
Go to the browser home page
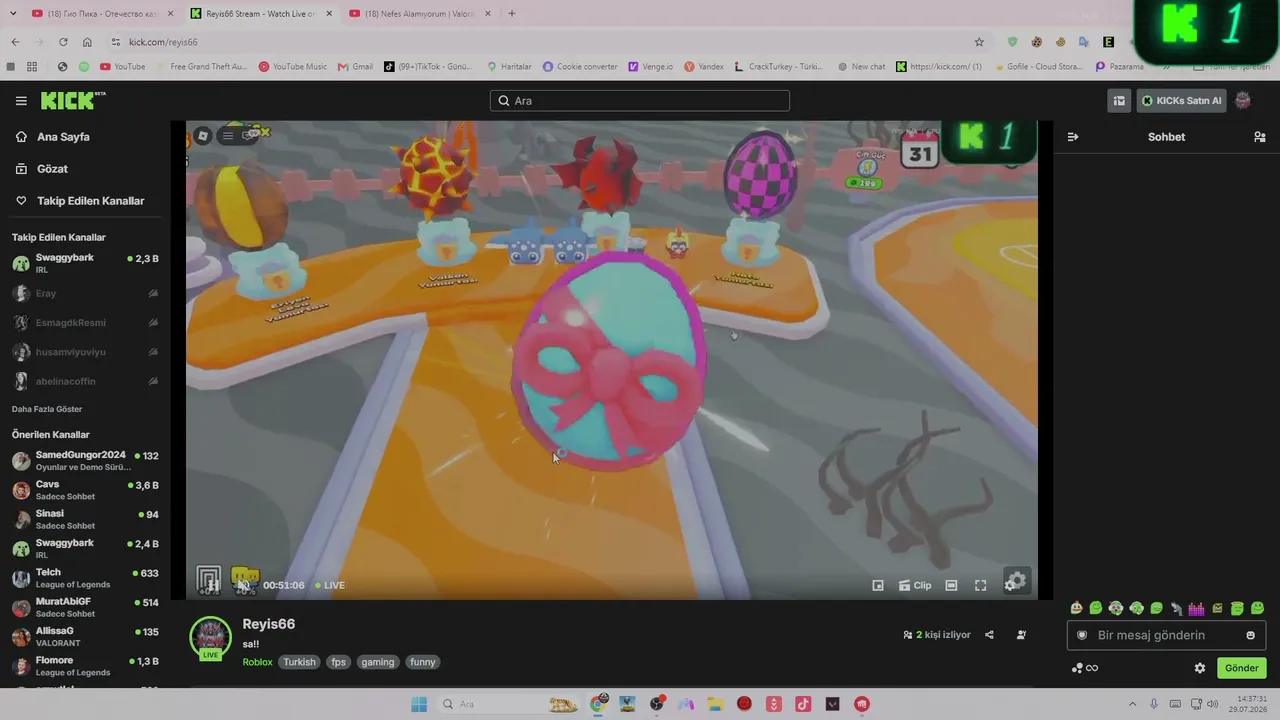click(87, 42)
